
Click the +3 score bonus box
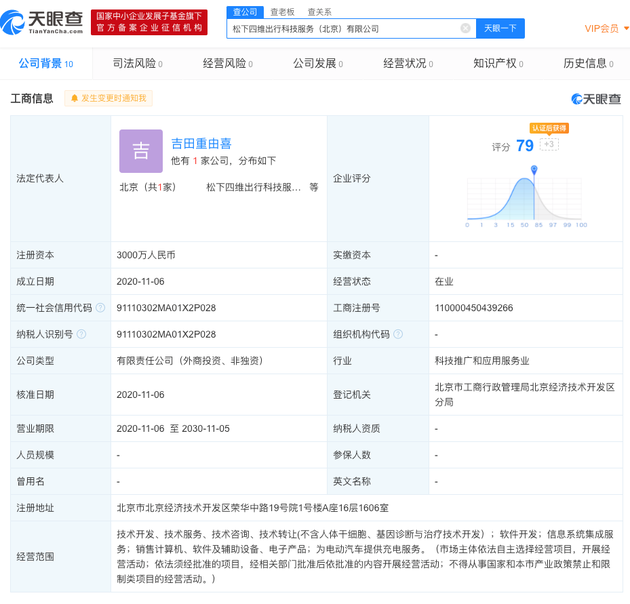coord(549,144)
